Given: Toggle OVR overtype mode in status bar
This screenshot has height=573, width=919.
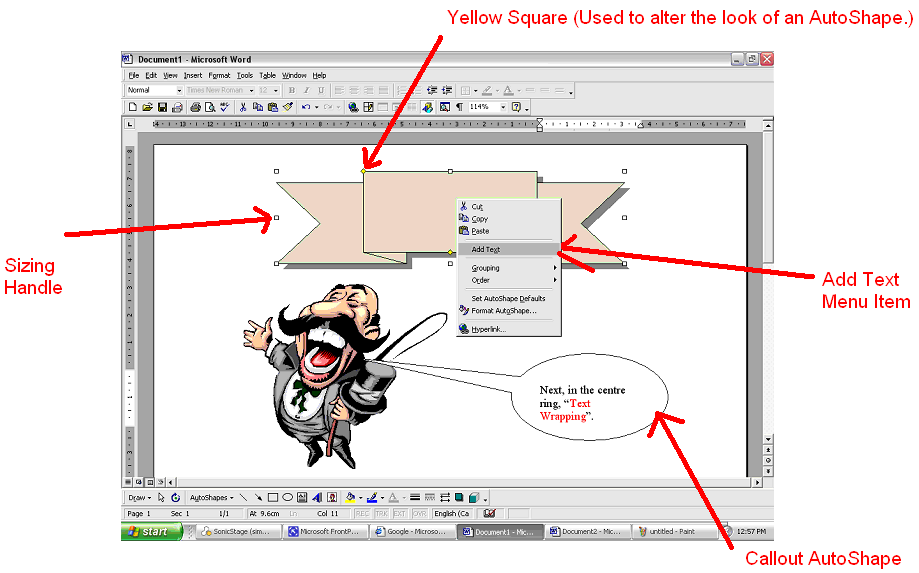Looking at the screenshot, I should coord(419,513).
